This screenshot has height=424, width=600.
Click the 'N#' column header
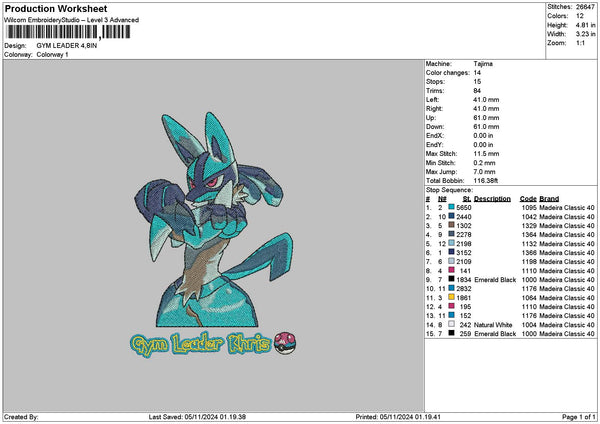coord(442,199)
